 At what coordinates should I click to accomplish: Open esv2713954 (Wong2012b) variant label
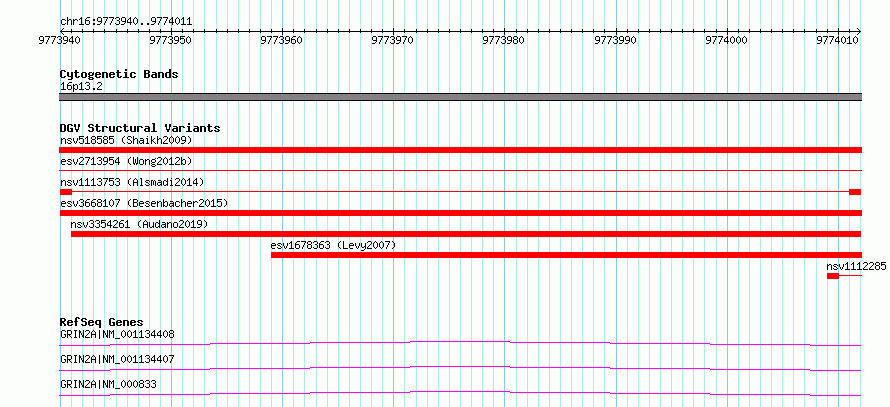126,161
